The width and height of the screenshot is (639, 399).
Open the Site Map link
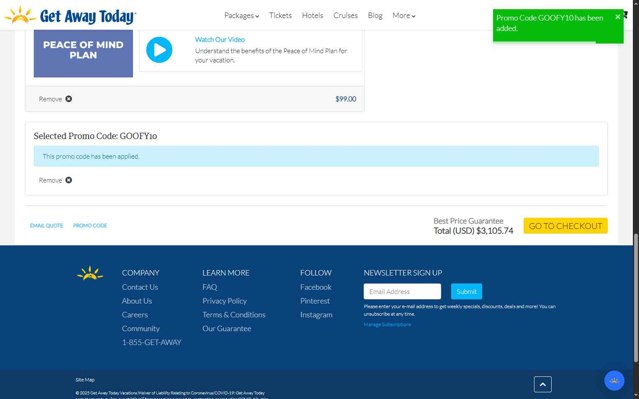(x=85, y=380)
